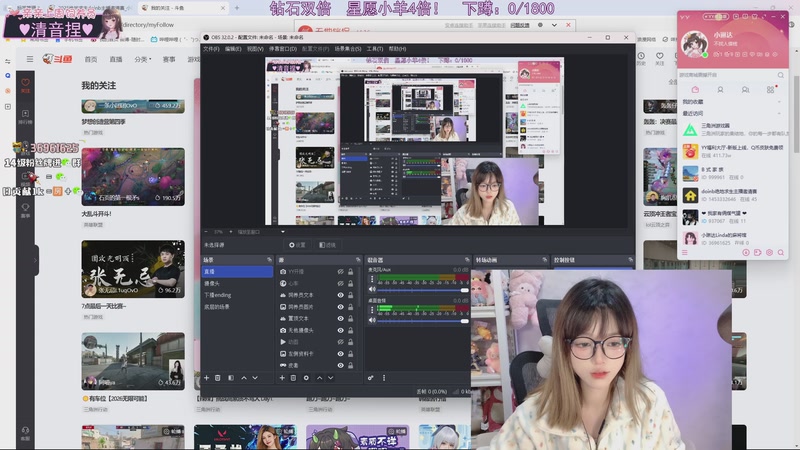The width and height of the screenshot is (800, 450).
Task: Open desktop audio channel options dots
Action: tap(372, 310)
